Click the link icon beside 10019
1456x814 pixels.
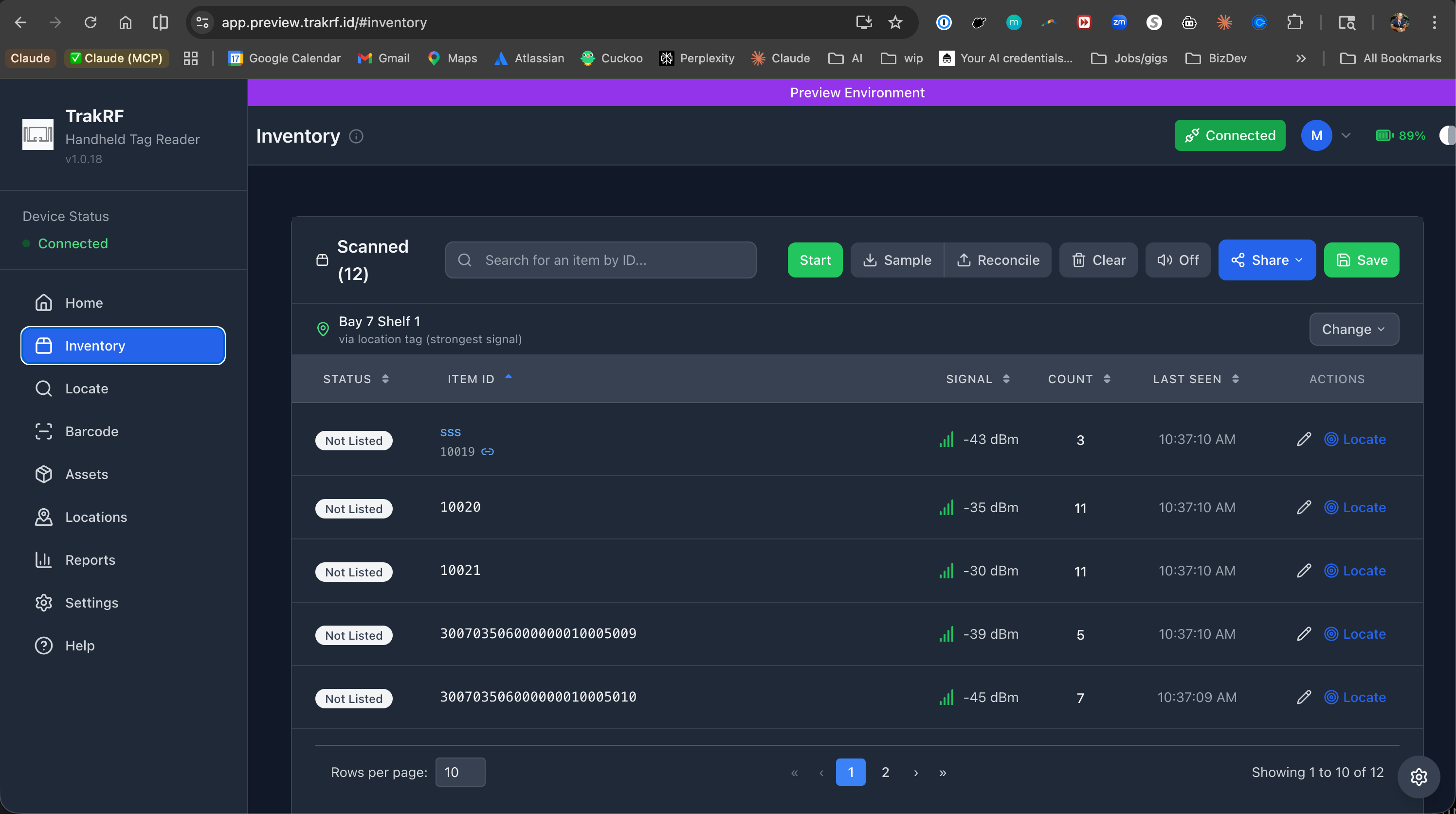487,452
